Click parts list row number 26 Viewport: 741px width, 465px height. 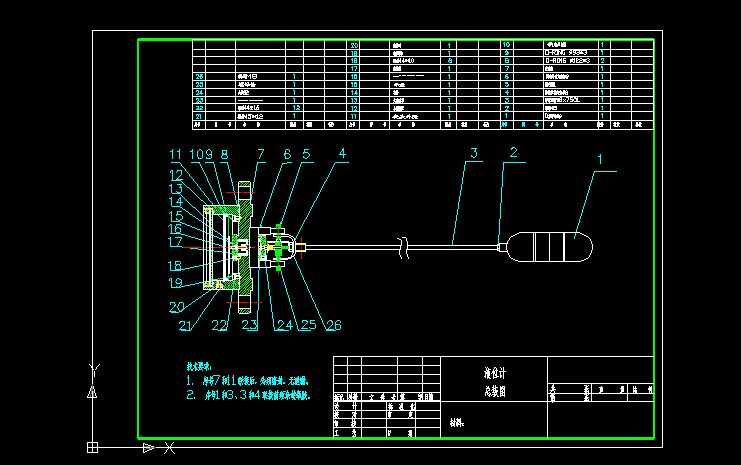199,77
